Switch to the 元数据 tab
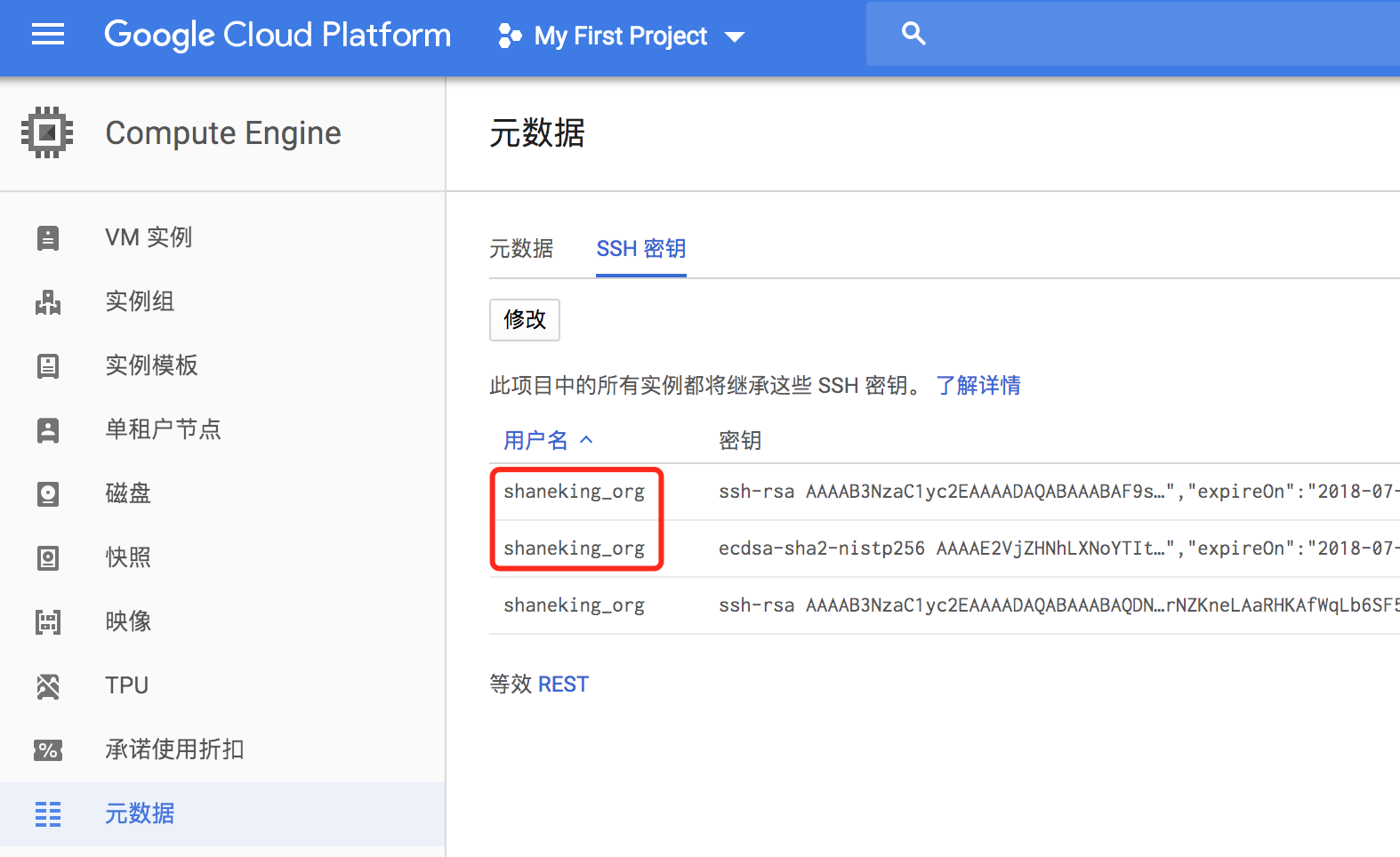Screen dimensions: 1400x857 (521, 249)
